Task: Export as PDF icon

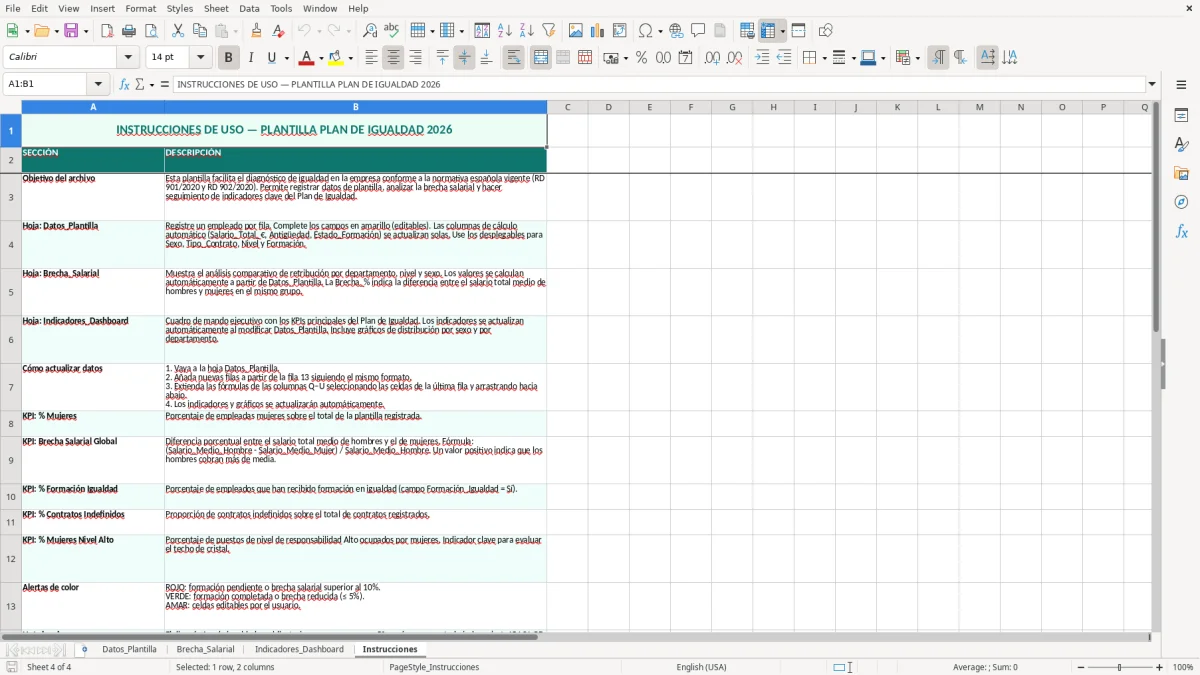Action: (107, 31)
